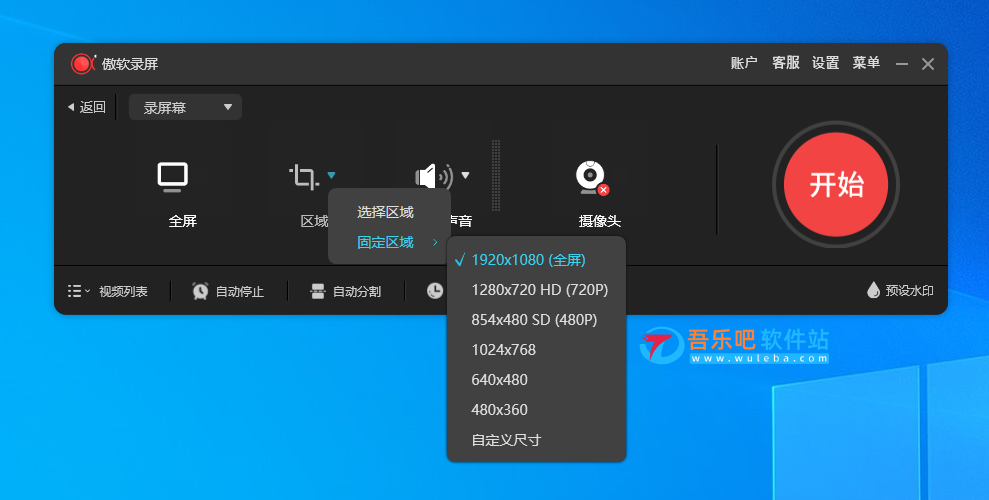Click the dotted volume level meter
This screenshot has height=500, width=989.
[496, 175]
